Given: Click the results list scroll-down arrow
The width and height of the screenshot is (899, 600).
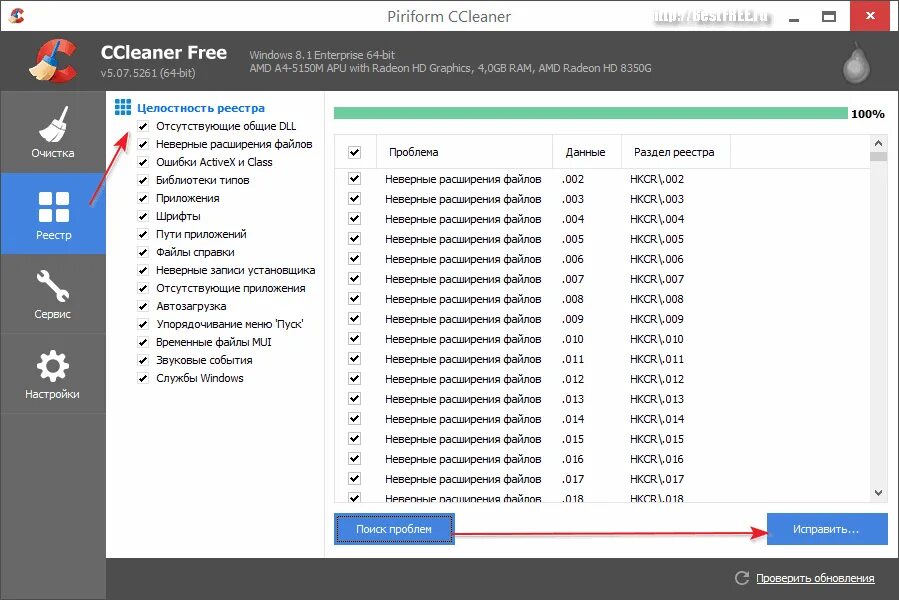Looking at the screenshot, I should click(878, 493).
